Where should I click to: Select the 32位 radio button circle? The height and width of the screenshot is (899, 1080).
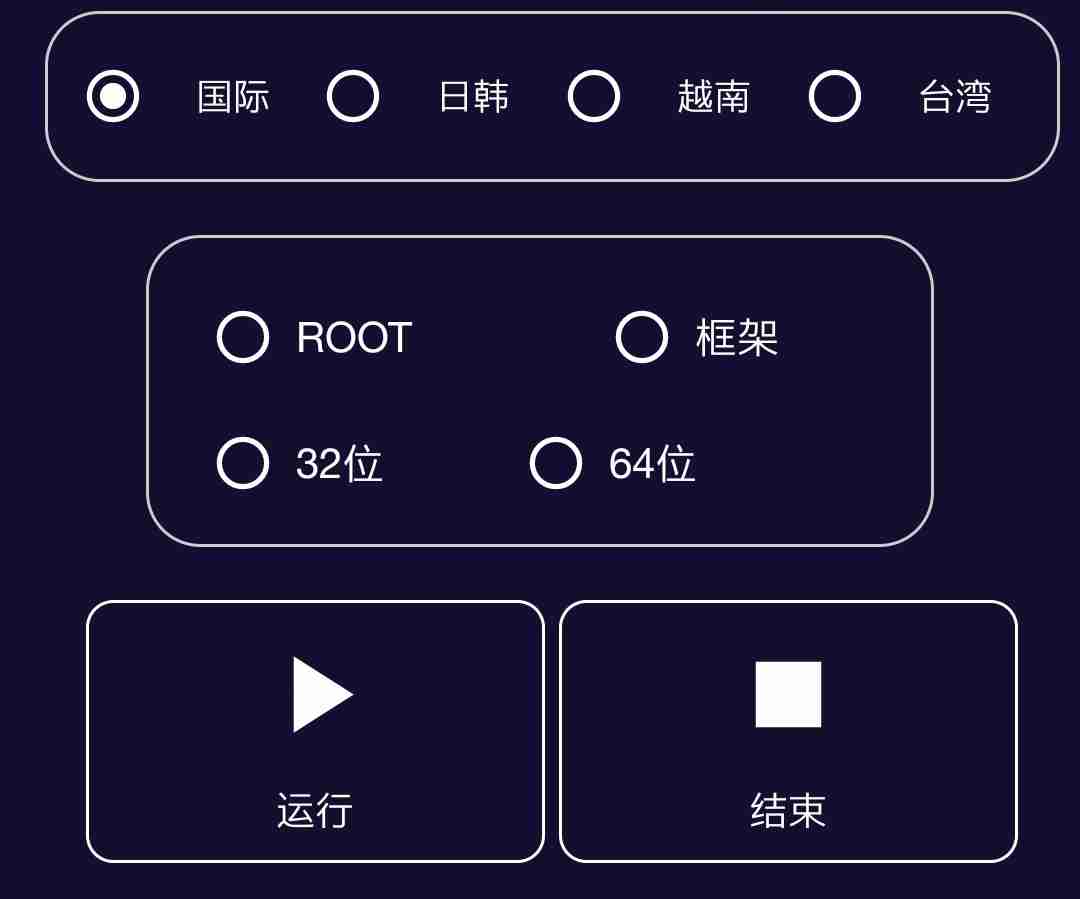pos(242,463)
